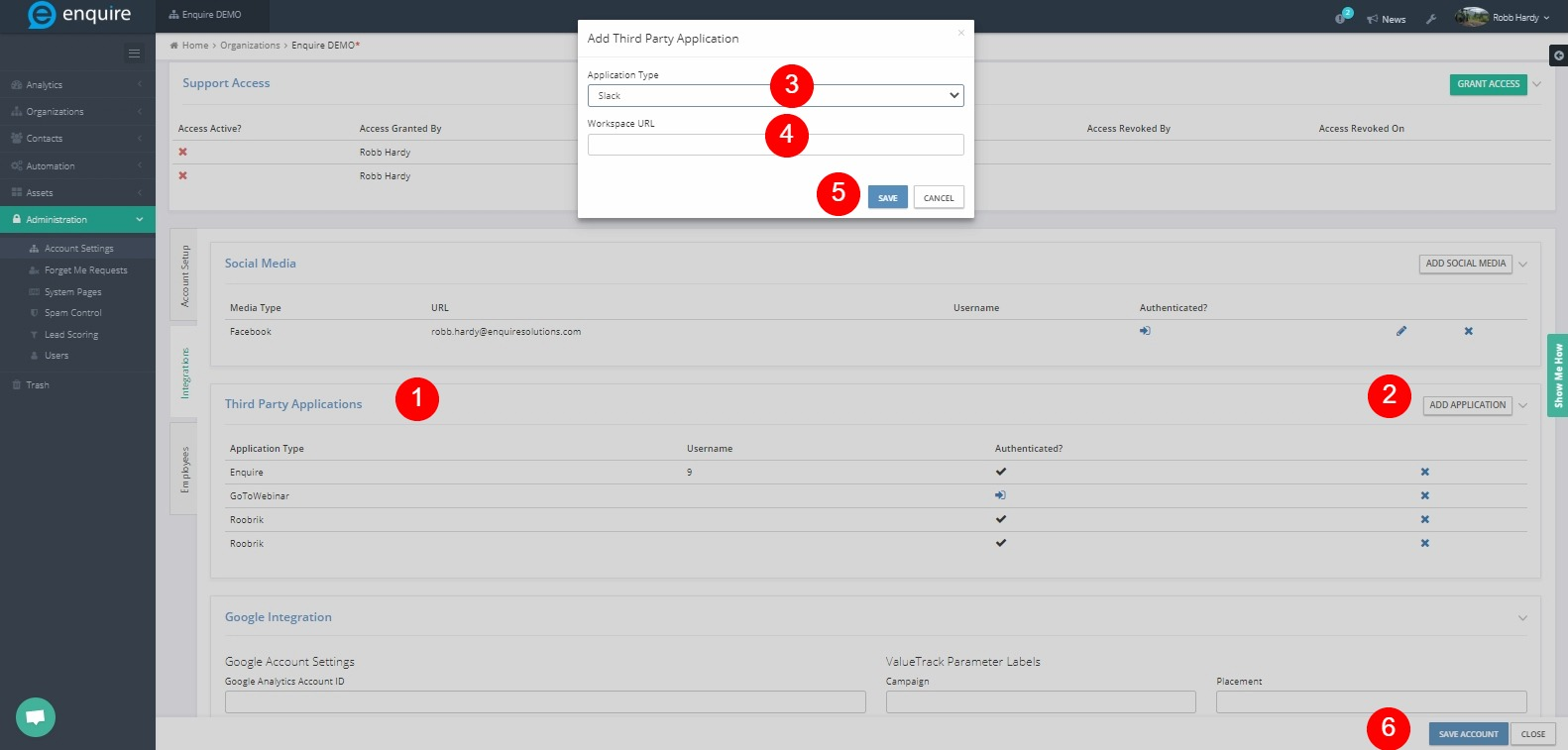Click the second red X under Access Active

click(182, 175)
